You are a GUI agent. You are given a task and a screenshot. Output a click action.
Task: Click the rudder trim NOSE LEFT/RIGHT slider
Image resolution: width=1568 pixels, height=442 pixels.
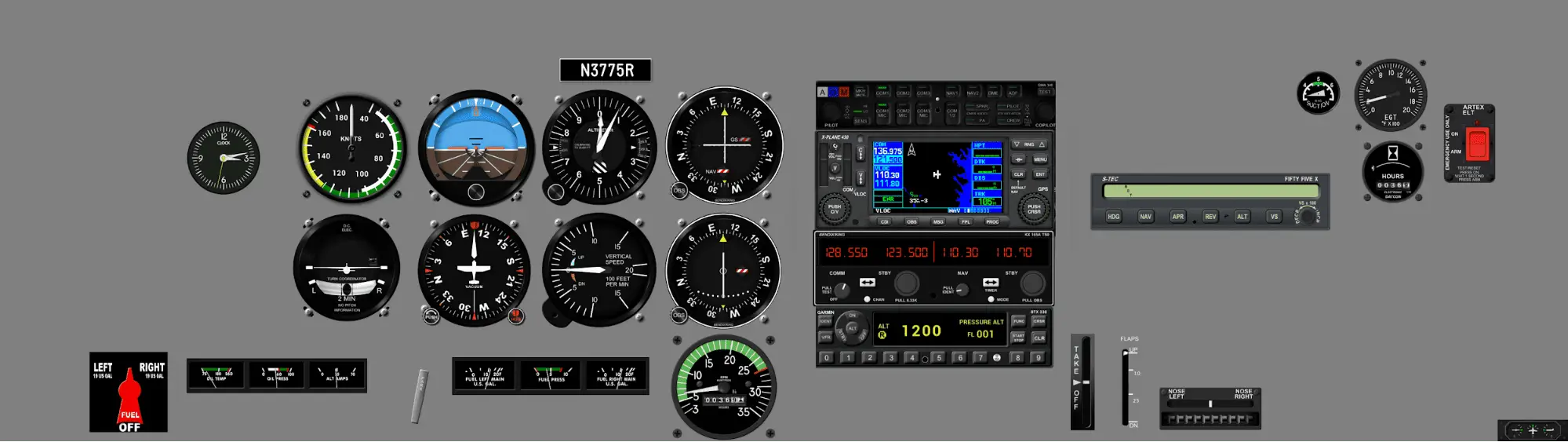1210,404
